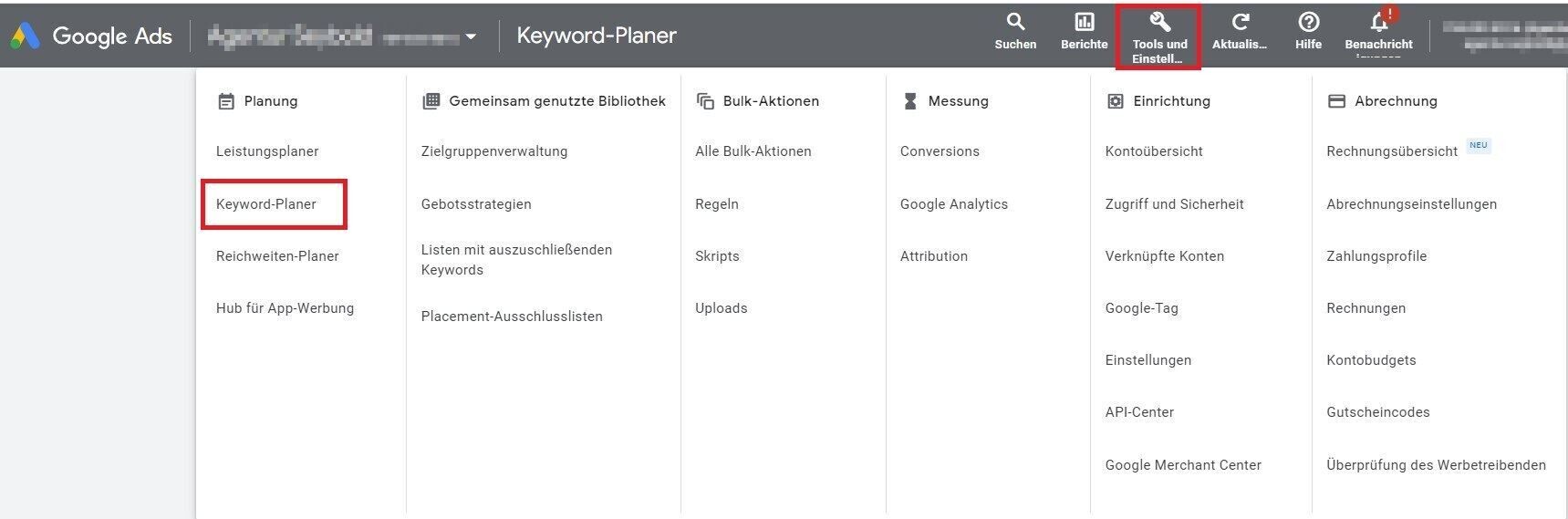Viewport: 1568px width, 519px height.
Task: Open Benachrichtigungen bell icon
Action: point(1379,22)
